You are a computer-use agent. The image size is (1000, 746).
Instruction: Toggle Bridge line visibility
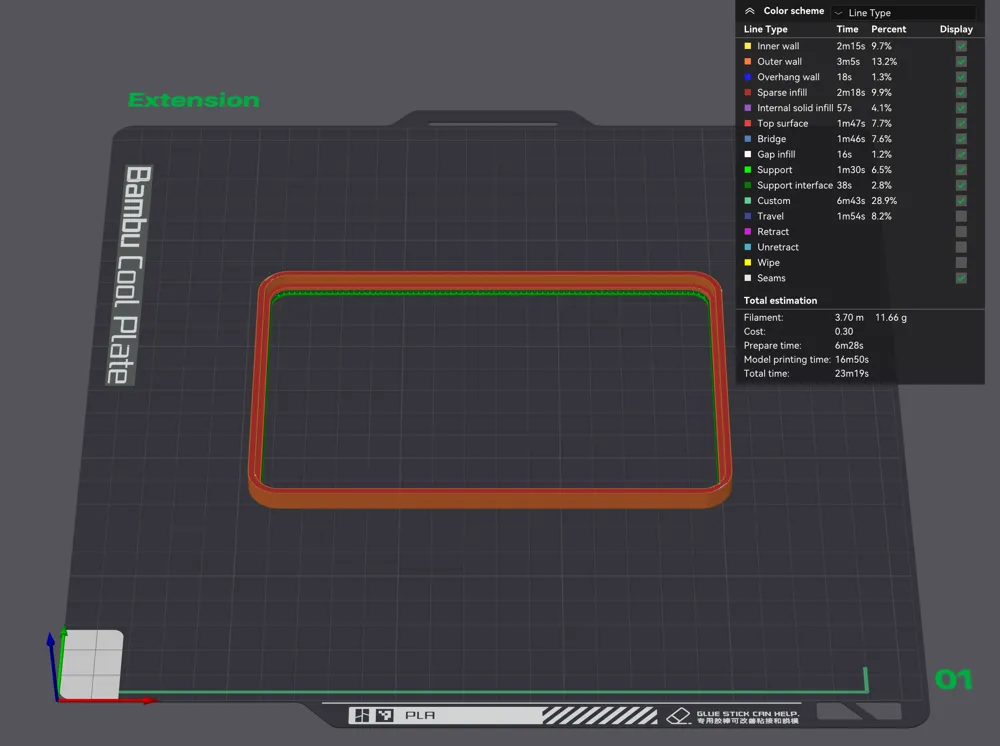coord(961,138)
